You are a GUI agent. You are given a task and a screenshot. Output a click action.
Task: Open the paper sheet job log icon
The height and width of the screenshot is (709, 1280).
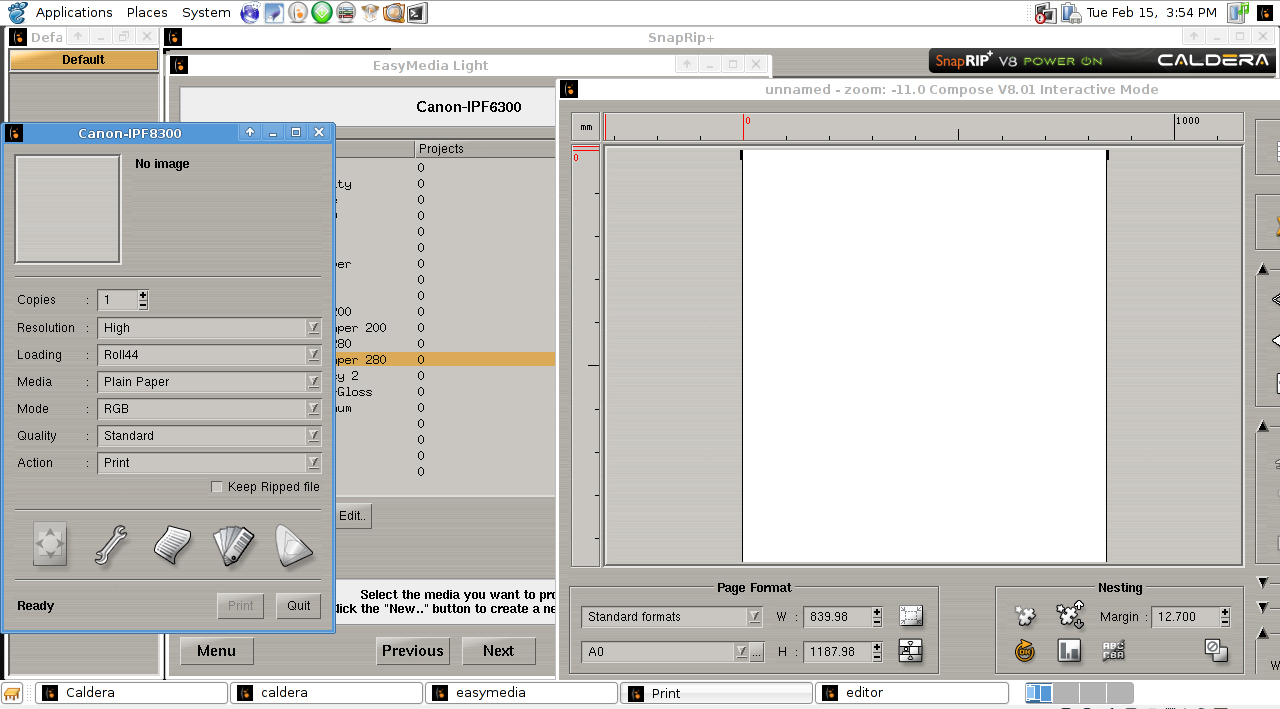tap(172, 545)
